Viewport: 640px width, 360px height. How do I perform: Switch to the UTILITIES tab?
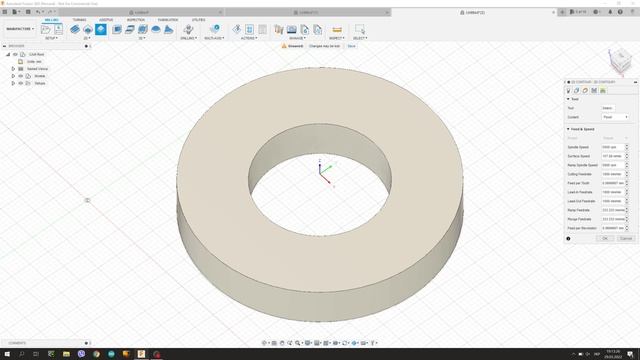[198, 20]
